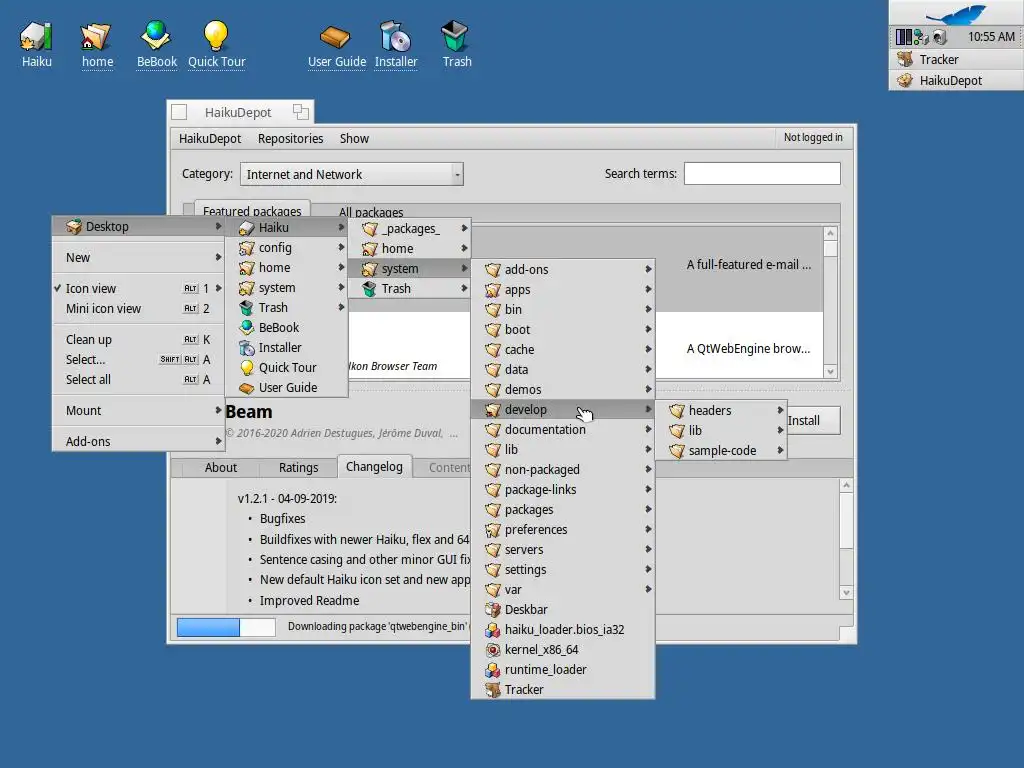Screen dimensions: 1024x768
Task: Choose kernel_x86_64 in system menu
Action: (562, 649)
